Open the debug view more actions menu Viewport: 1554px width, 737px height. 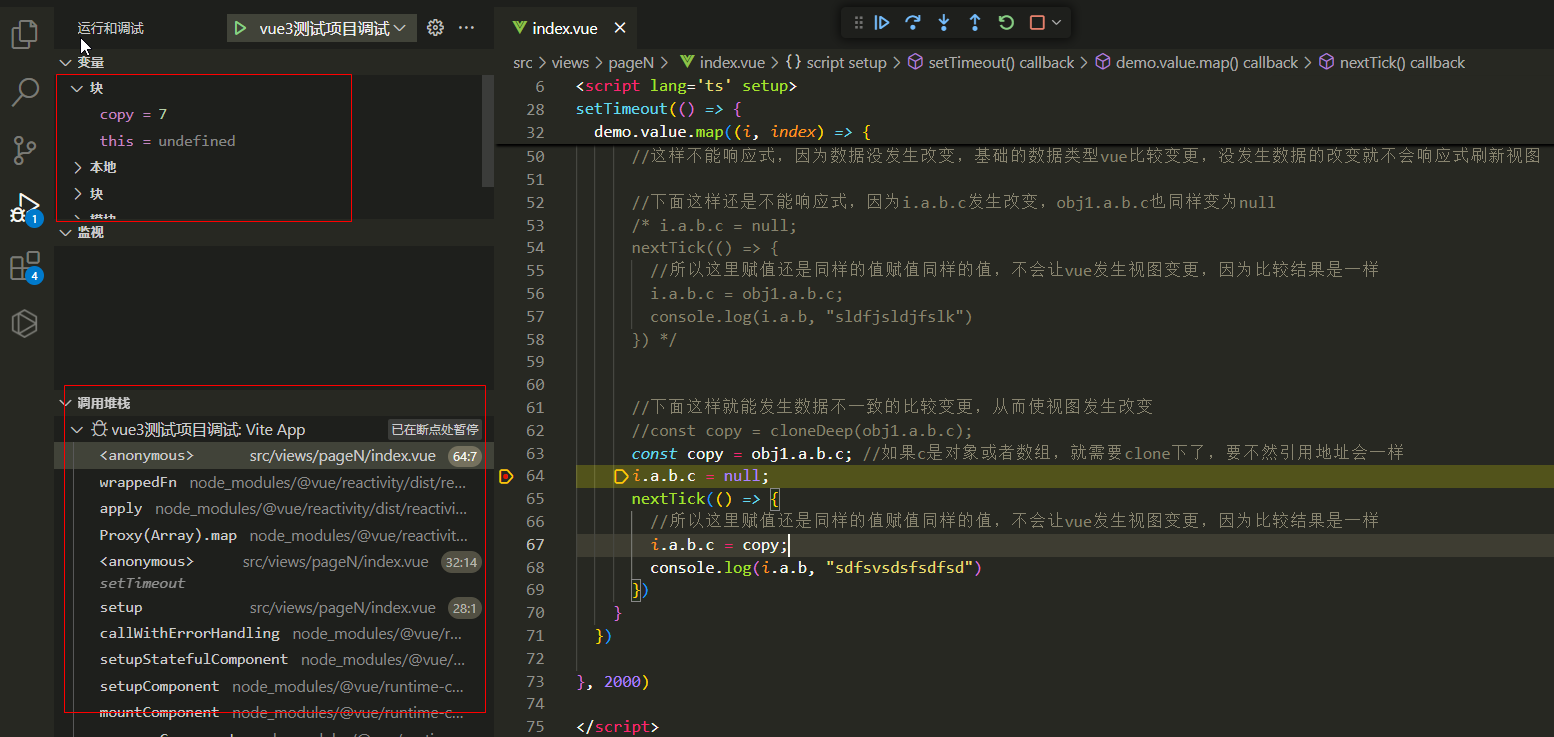[466, 28]
